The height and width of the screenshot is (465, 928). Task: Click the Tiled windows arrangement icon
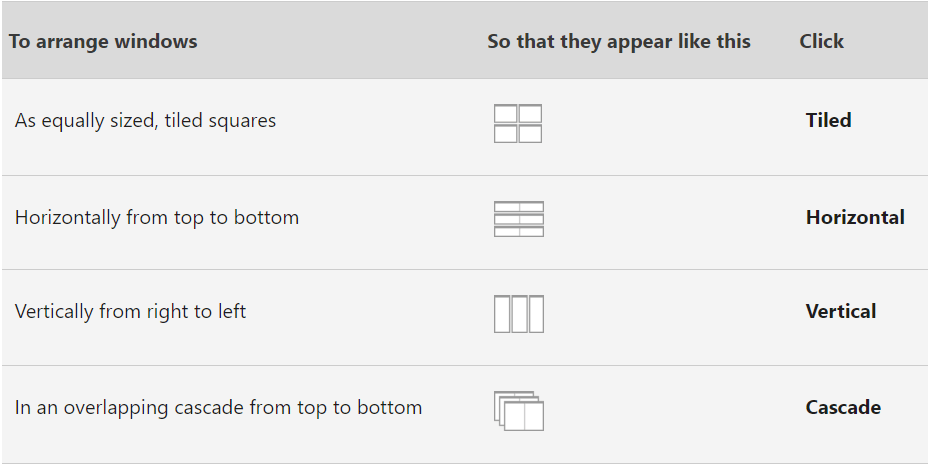518,123
